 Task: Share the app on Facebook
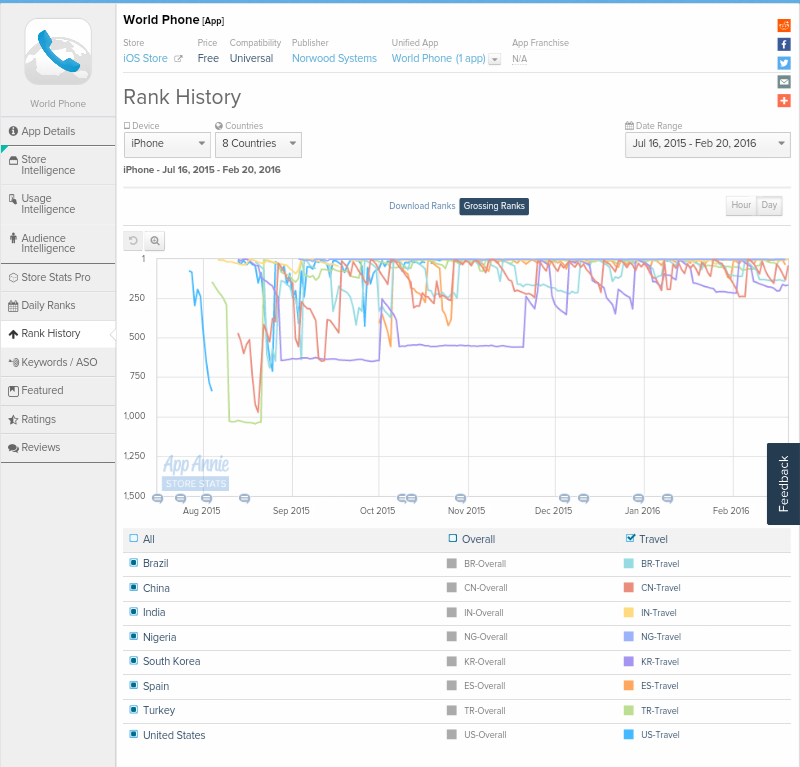pyautogui.click(x=785, y=44)
